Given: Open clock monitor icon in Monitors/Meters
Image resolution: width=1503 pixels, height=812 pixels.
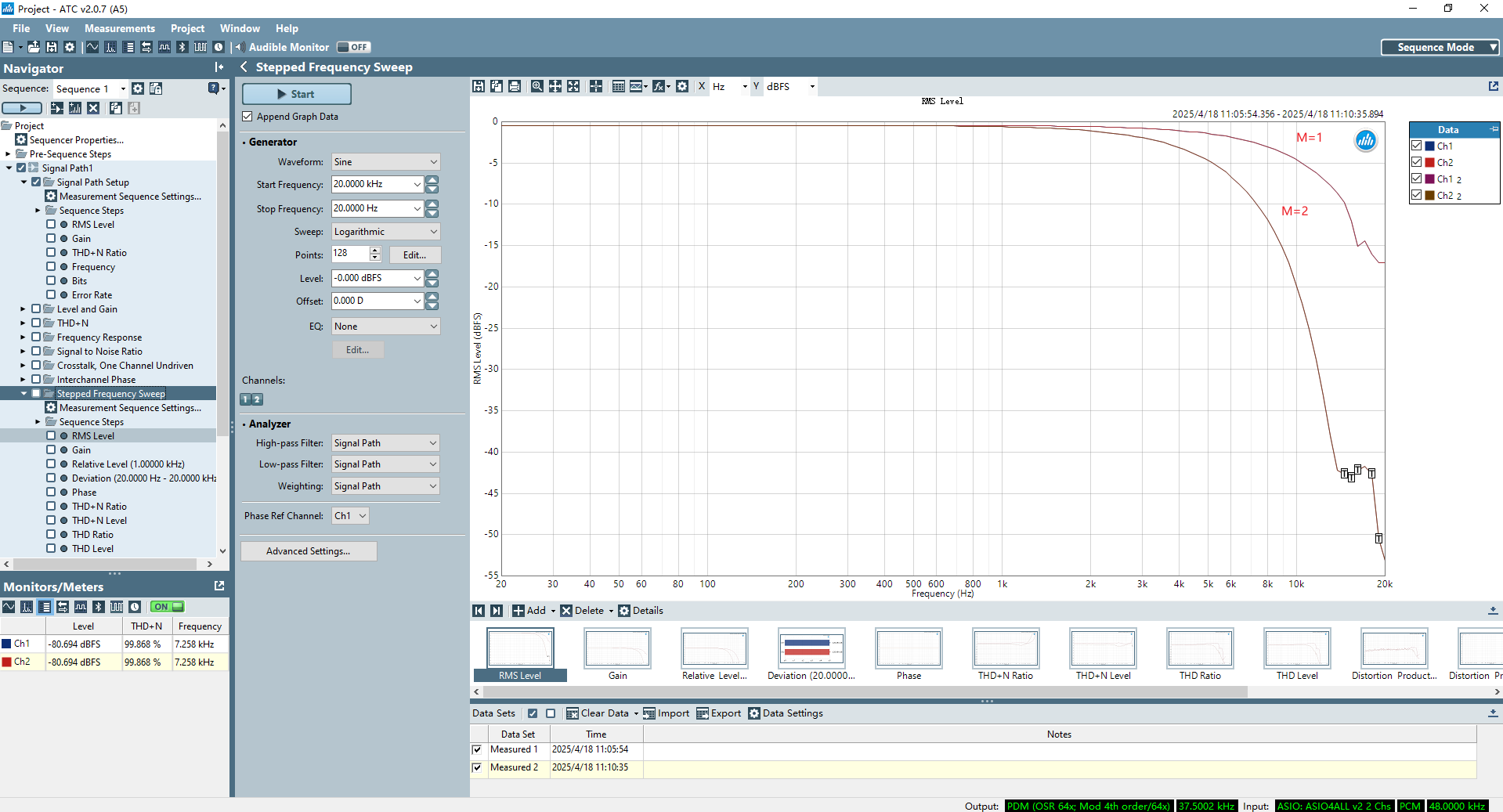Looking at the screenshot, I should [x=135, y=607].
